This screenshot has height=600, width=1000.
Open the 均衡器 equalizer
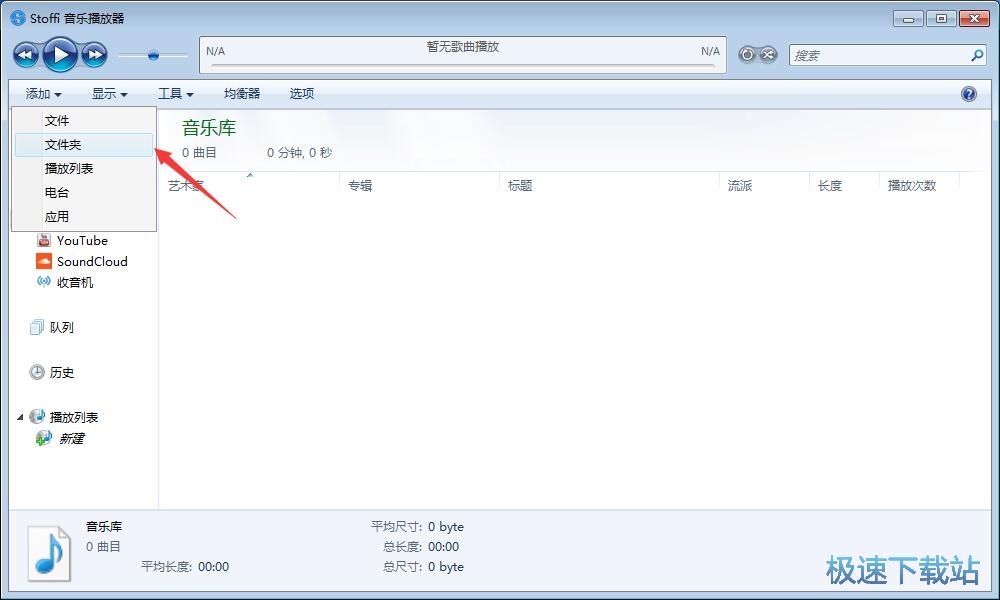(x=241, y=93)
